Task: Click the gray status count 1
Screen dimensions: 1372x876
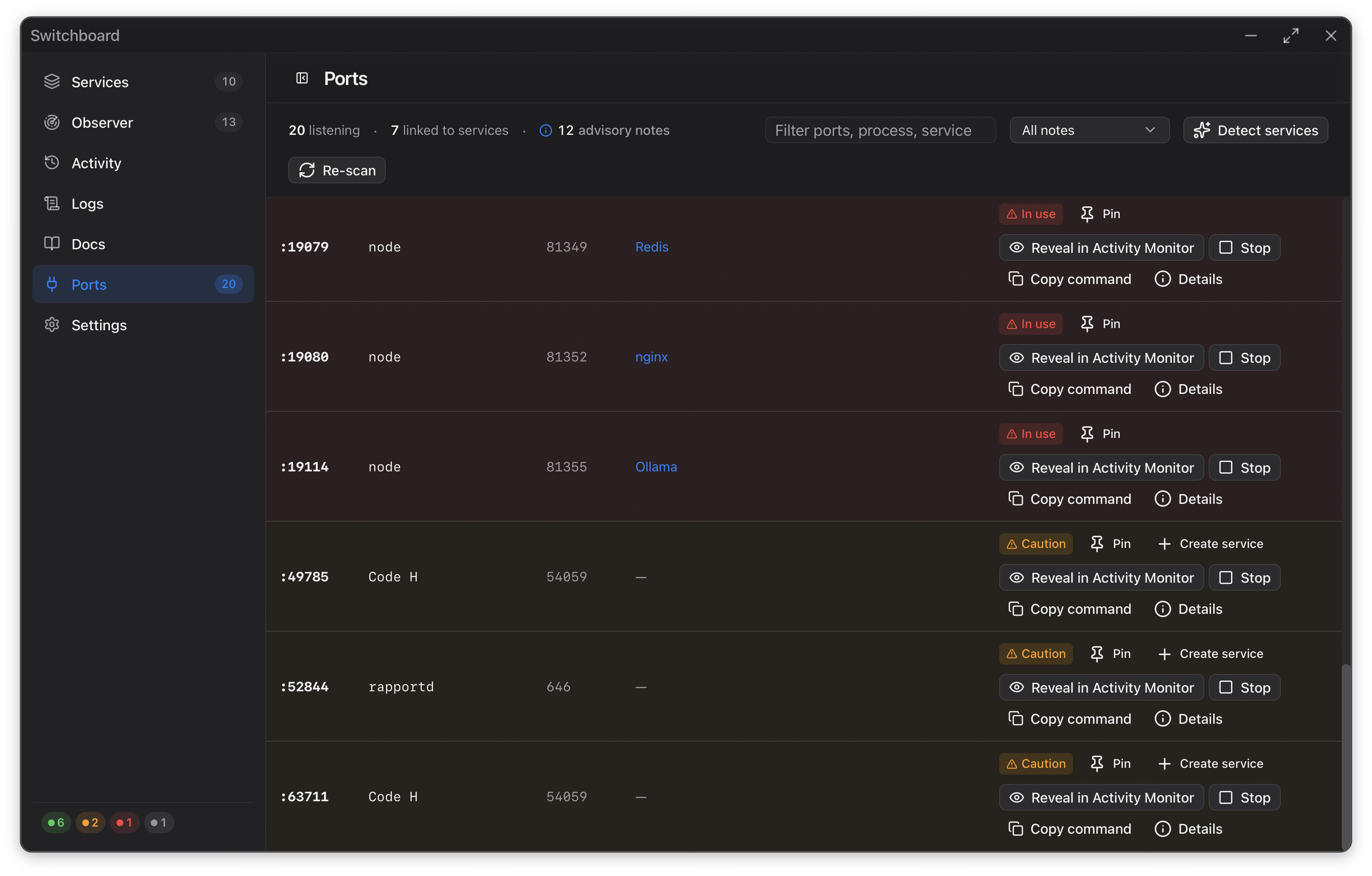Action: point(158,823)
